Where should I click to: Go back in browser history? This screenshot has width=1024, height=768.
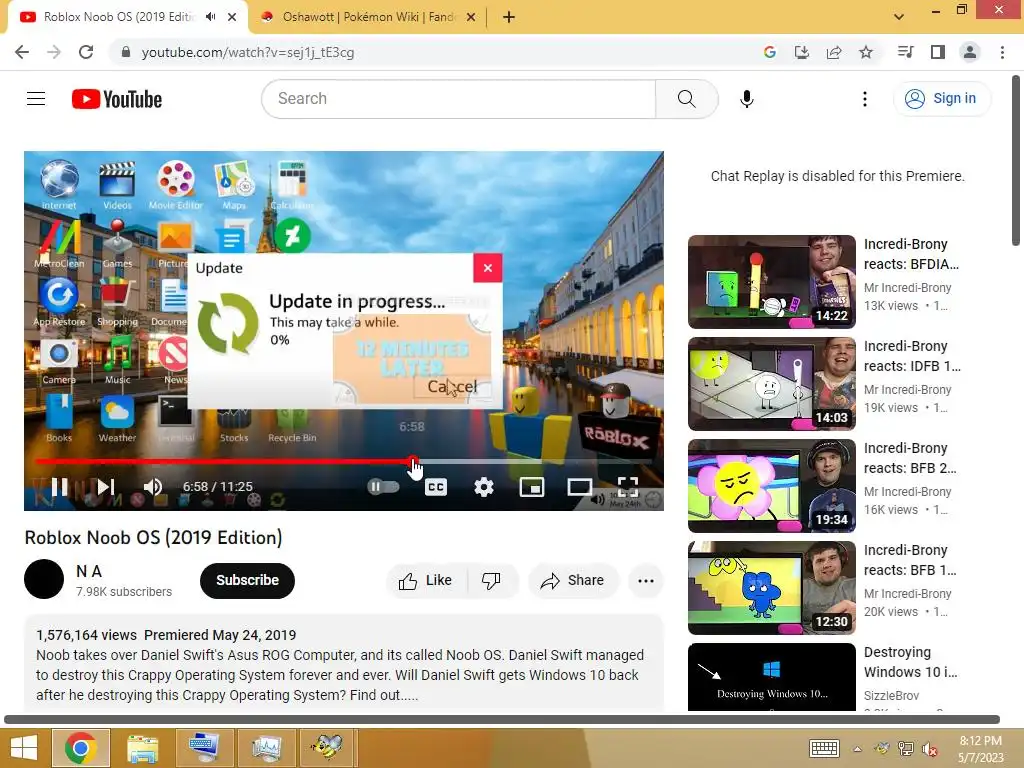click(22, 52)
